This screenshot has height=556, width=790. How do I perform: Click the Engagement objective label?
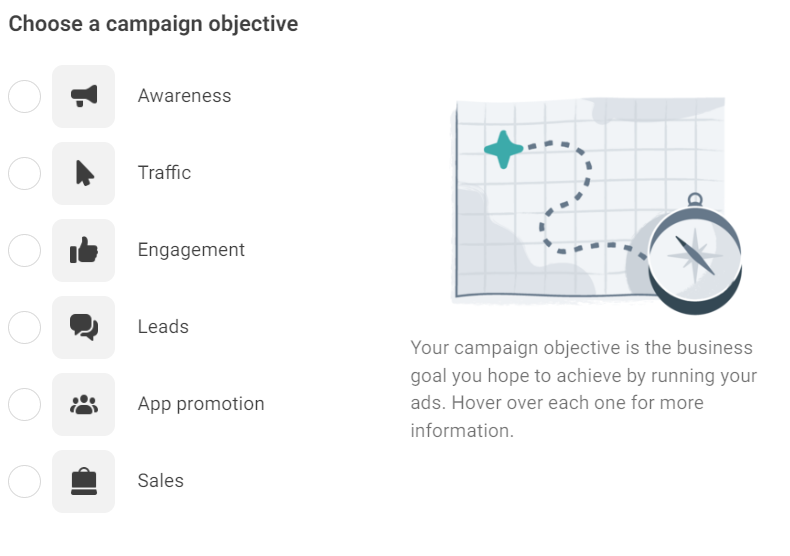click(x=191, y=250)
